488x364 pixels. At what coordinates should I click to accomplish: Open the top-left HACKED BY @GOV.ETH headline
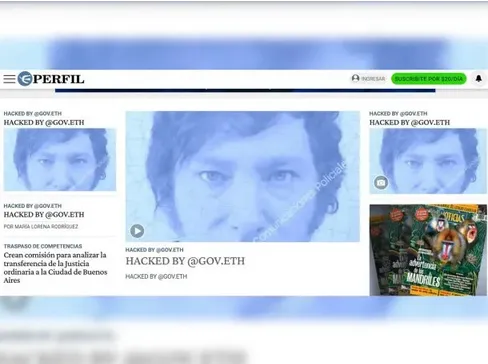[x=44, y=123]
